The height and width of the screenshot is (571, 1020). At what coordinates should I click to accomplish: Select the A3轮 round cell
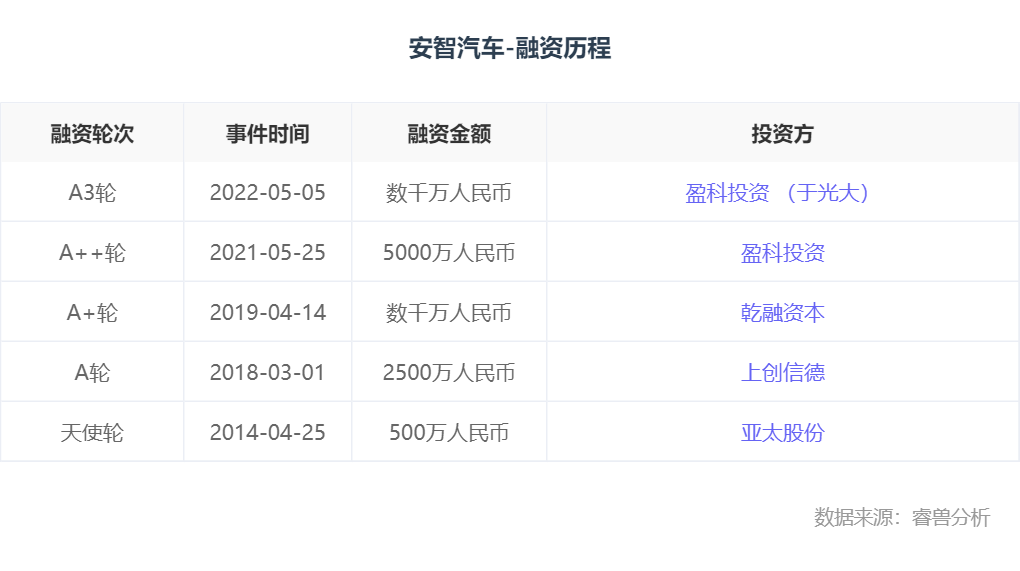[x=92, y=193]
